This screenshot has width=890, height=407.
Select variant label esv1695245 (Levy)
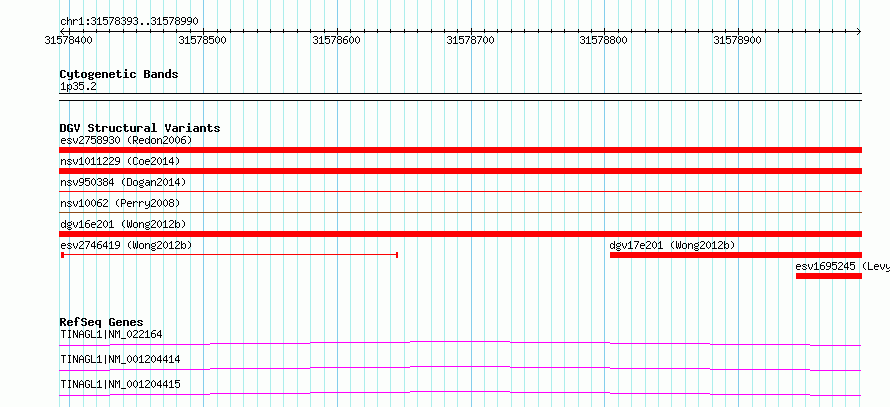pos(842,266)
